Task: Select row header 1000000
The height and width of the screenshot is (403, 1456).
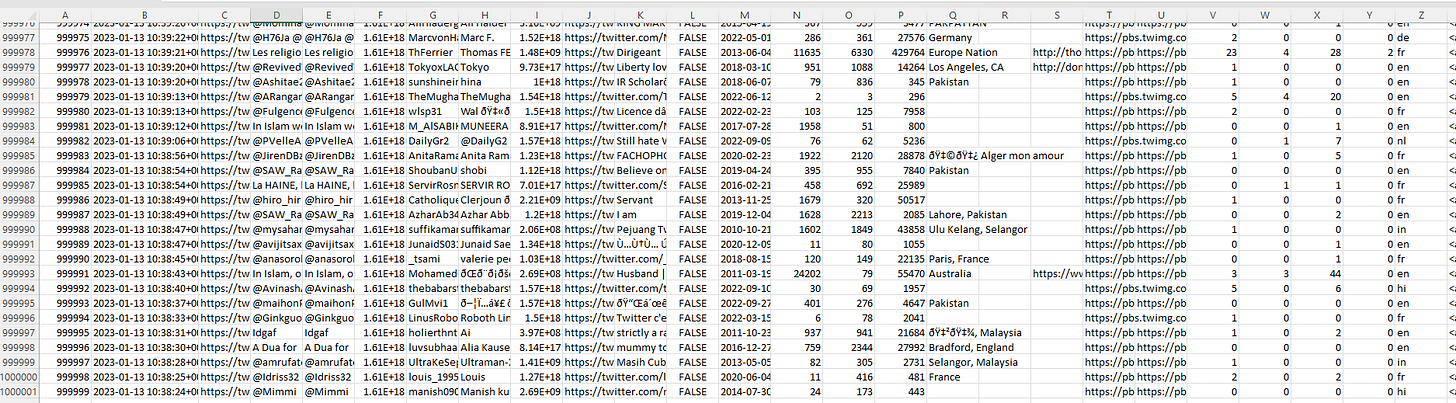Action: point(20,377)
